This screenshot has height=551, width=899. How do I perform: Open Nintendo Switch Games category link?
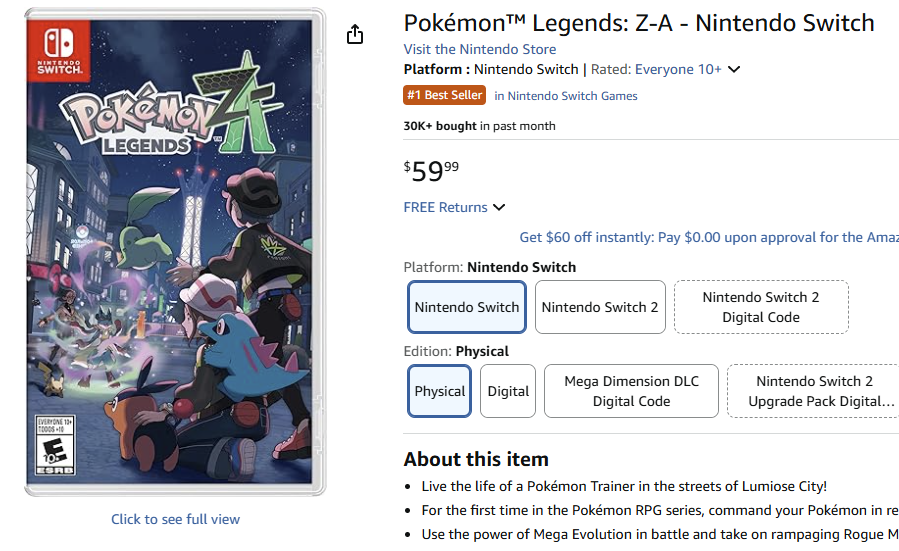pyautogui.click(x=566, y=96)
